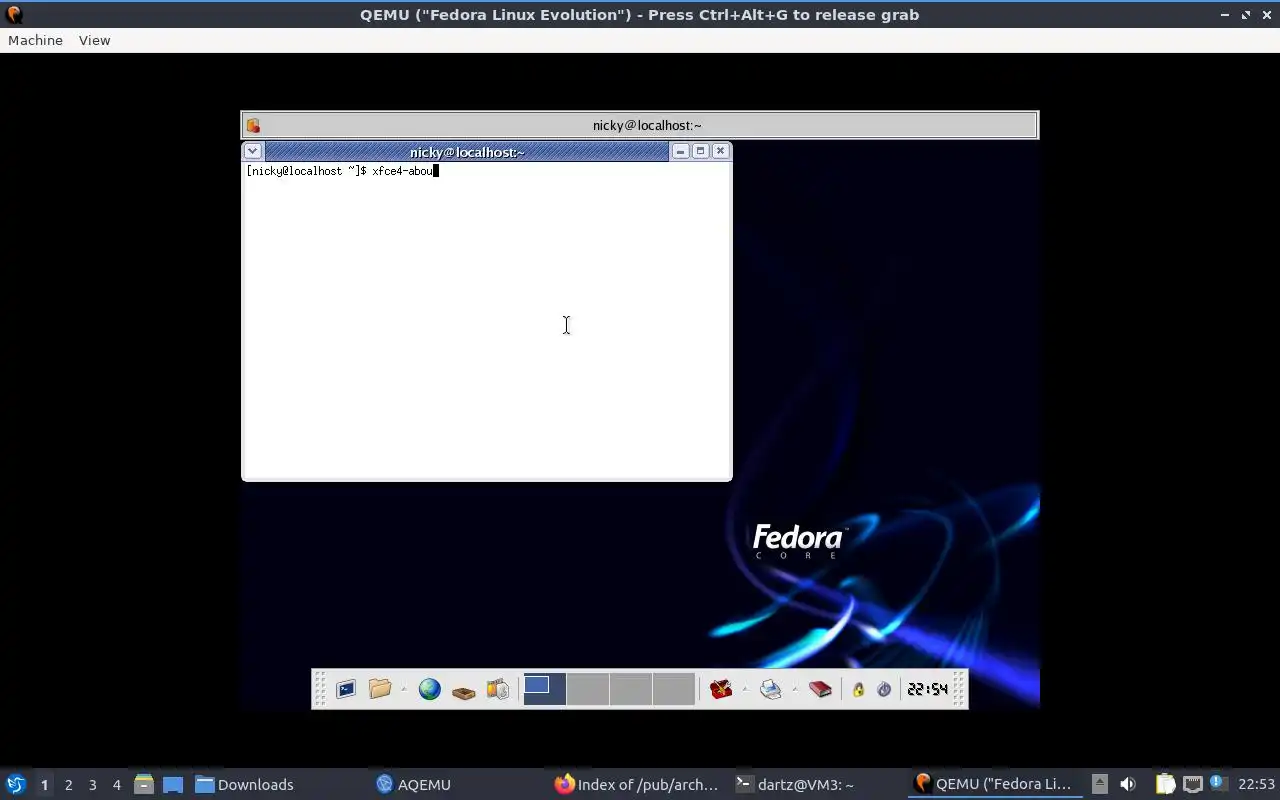Open the network connection tray icon

tap(1192, 784)
